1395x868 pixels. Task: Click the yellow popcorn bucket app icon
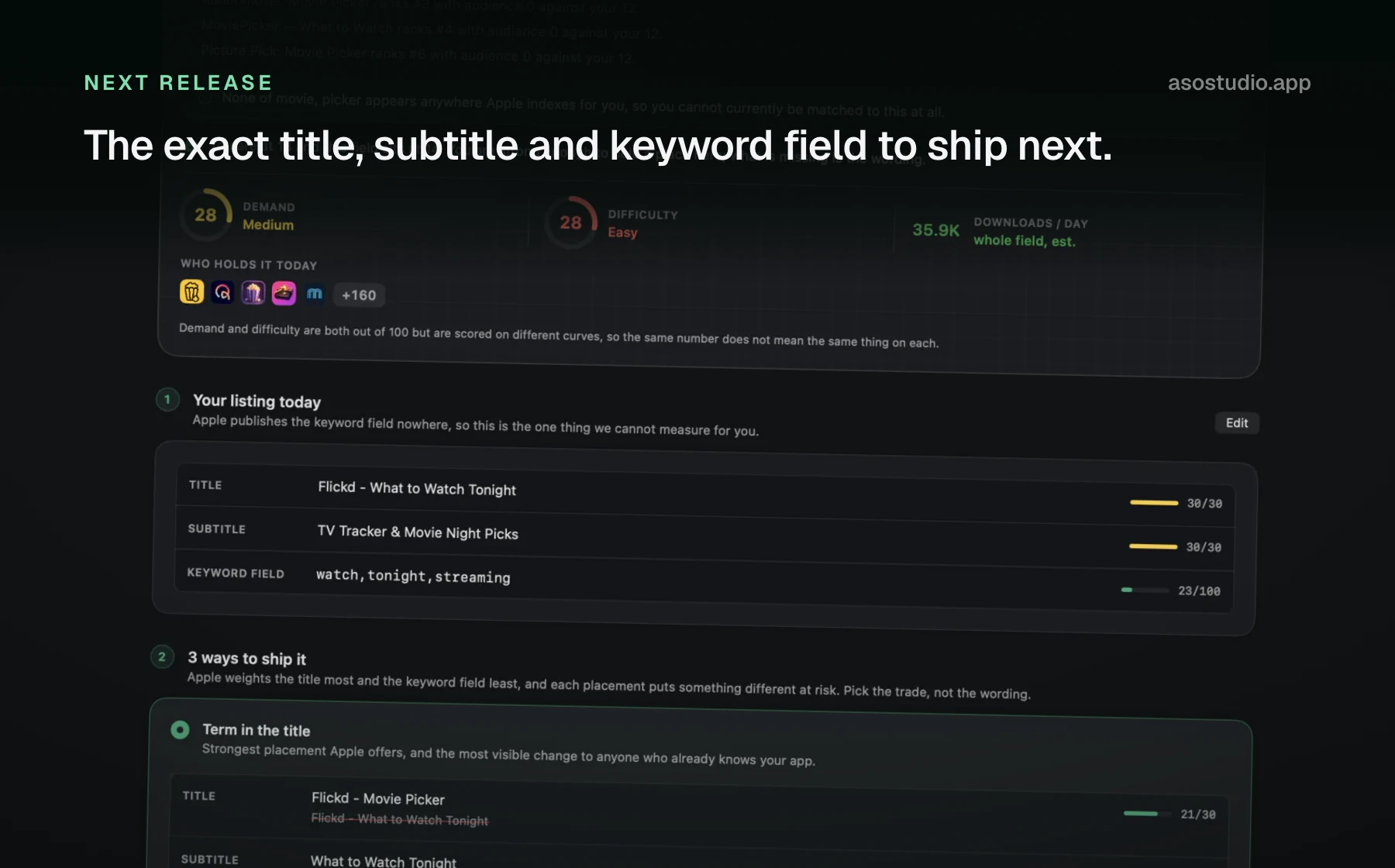tap(191, 291)
